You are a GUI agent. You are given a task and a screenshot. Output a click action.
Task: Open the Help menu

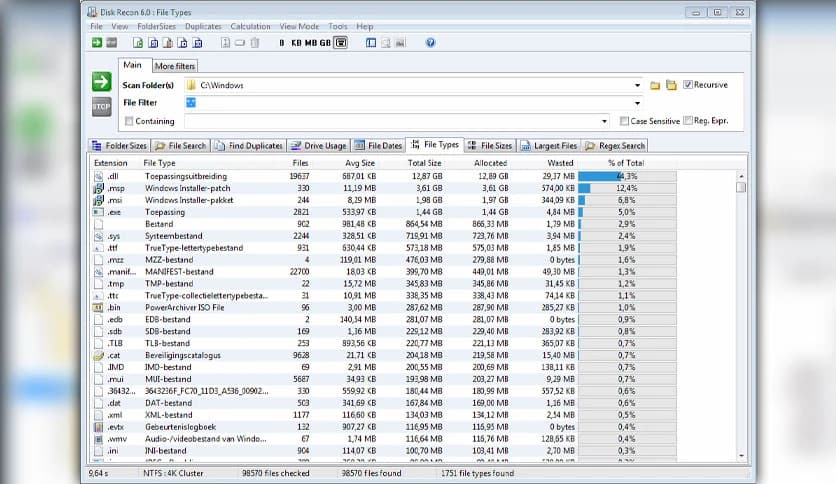click(x=365, y=26)
